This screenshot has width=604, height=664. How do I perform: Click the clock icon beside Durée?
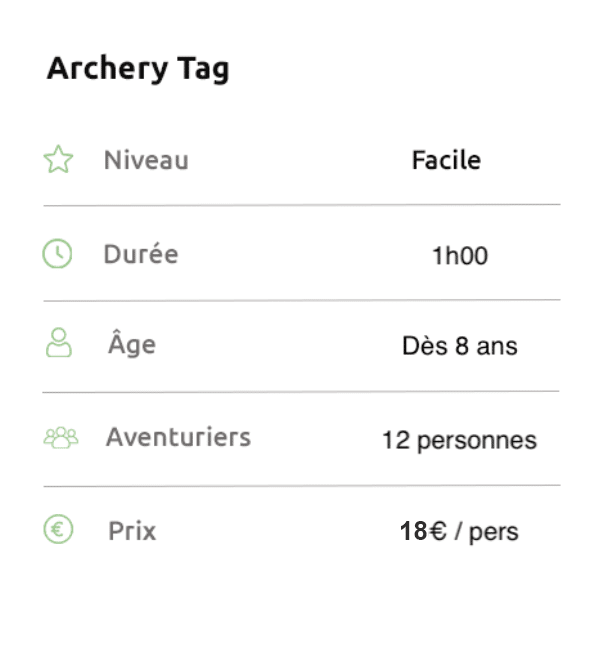coord(57,254)
